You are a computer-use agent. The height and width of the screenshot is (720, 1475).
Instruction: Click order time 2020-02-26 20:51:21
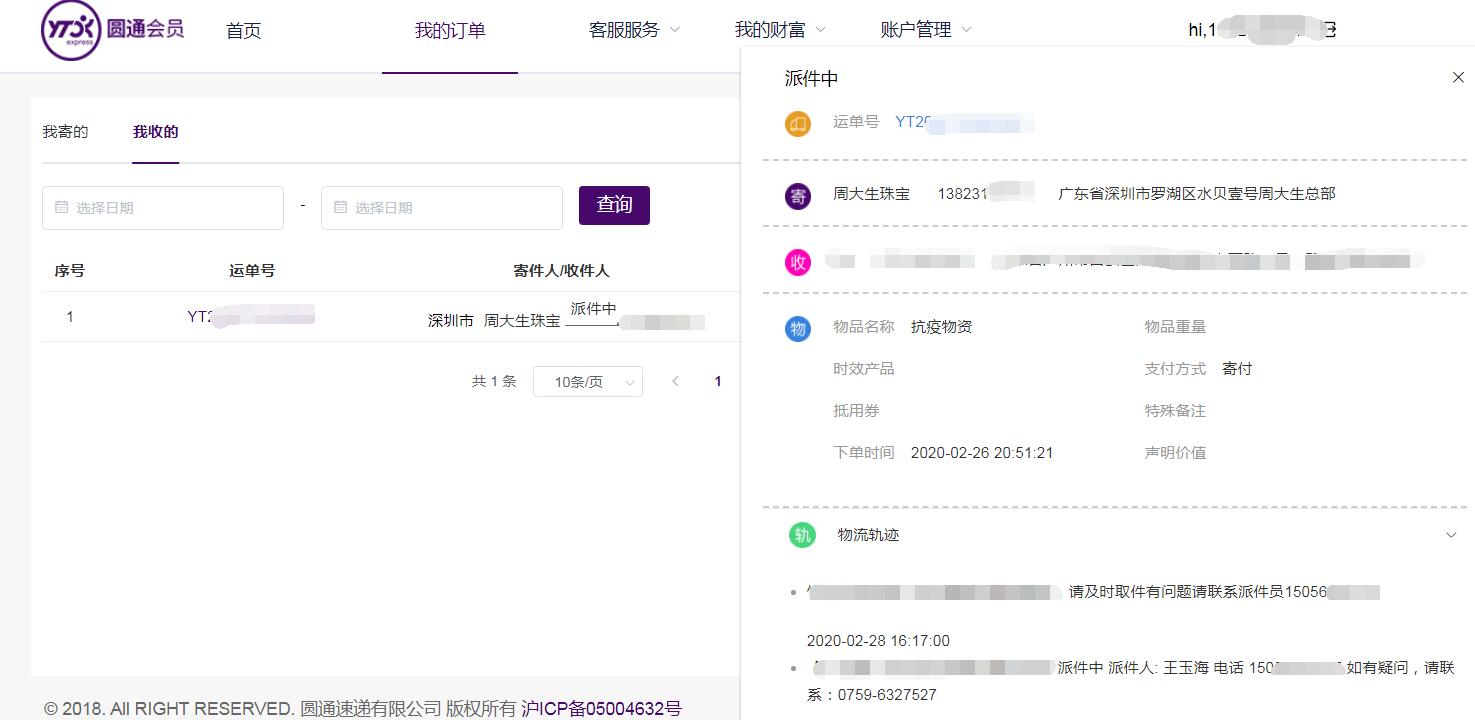(982, 453)
